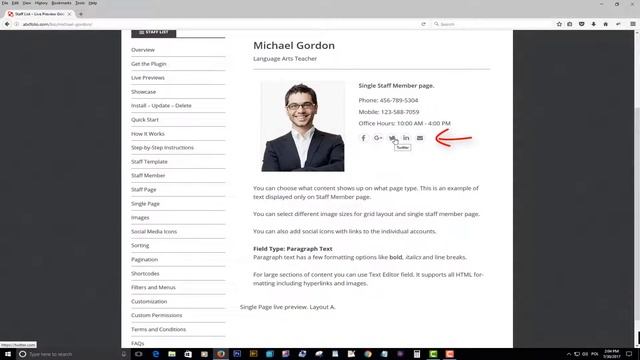
Task: Click the Pocket icon in Firefox toolbar
Action: tap(582, 24)
